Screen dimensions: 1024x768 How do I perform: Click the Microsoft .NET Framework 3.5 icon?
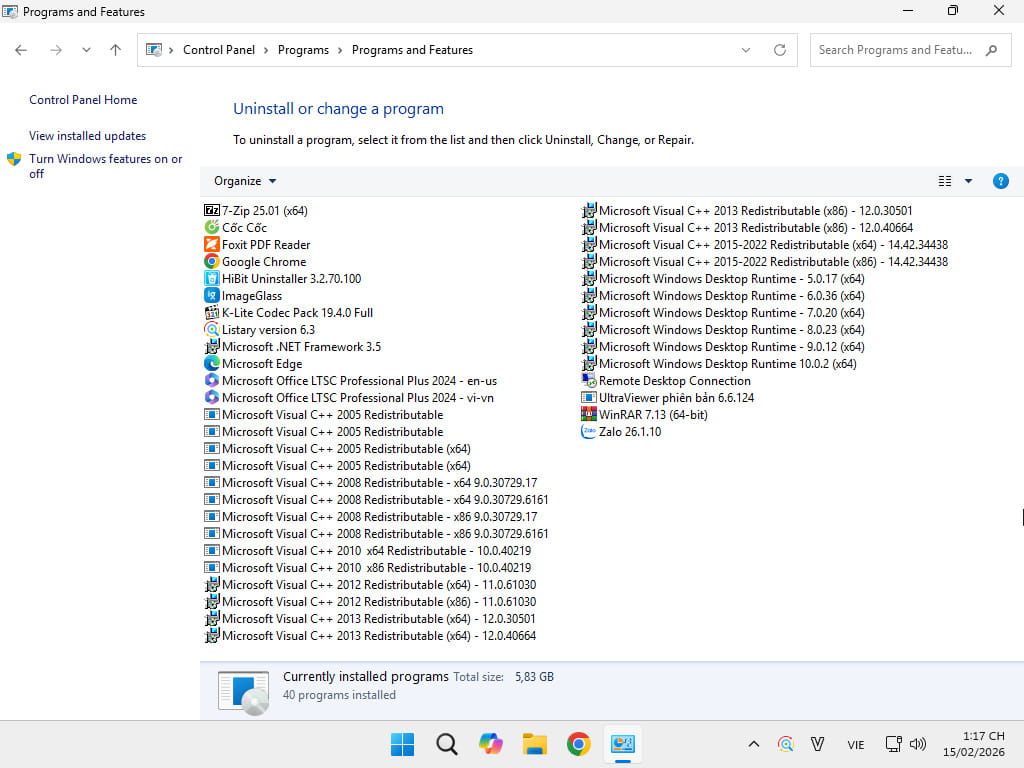[x=212, y=346]
